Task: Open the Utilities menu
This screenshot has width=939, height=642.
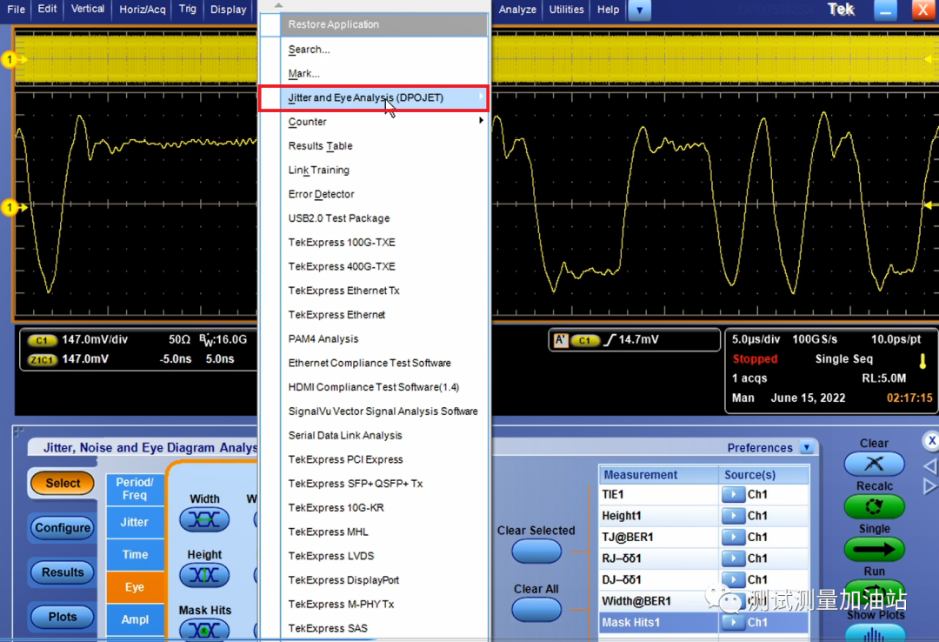Action: click(566, 10)
